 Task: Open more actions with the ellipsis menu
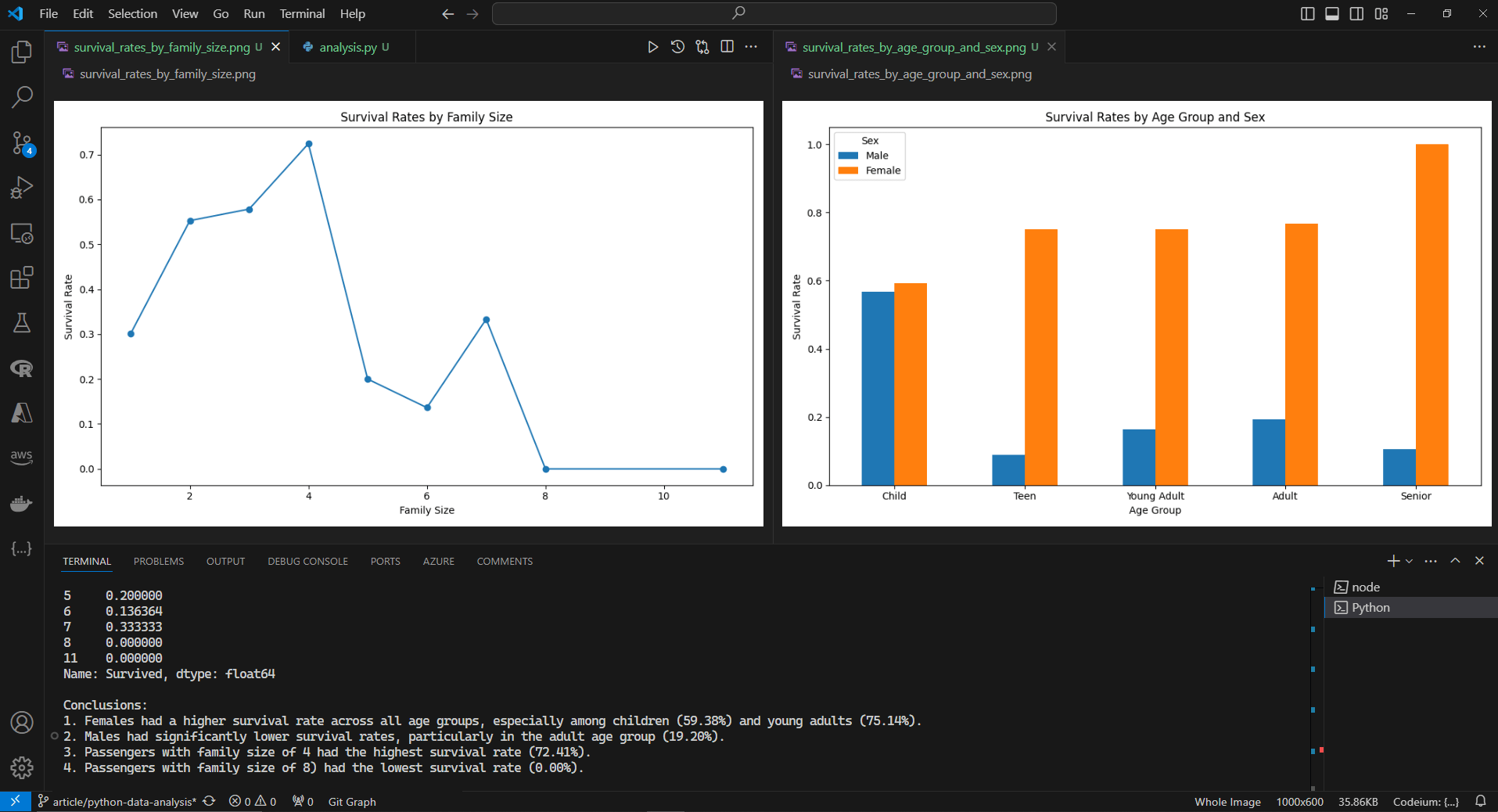click(1431, 561)
